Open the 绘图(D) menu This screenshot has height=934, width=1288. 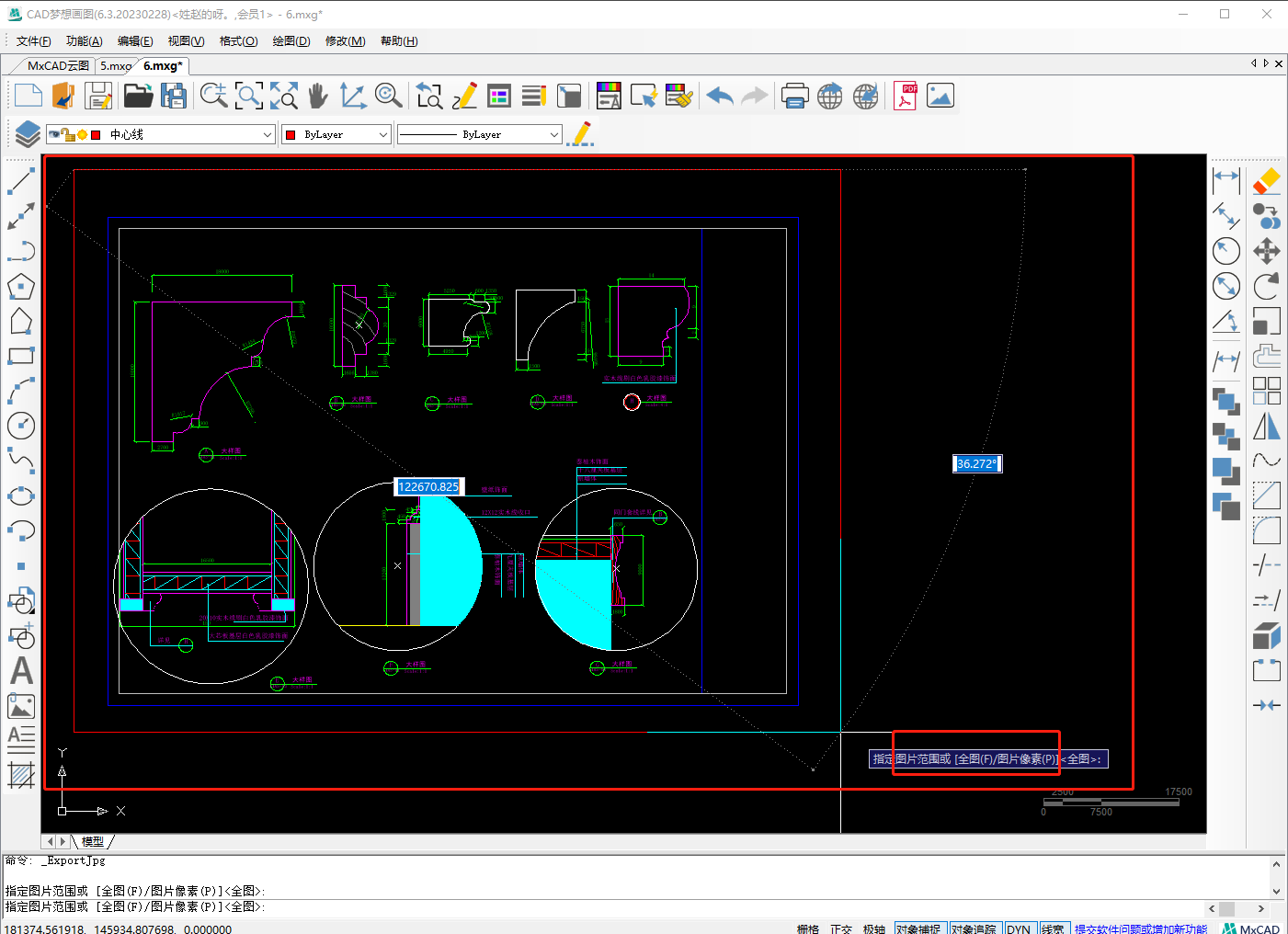click(x=291, y=41)
